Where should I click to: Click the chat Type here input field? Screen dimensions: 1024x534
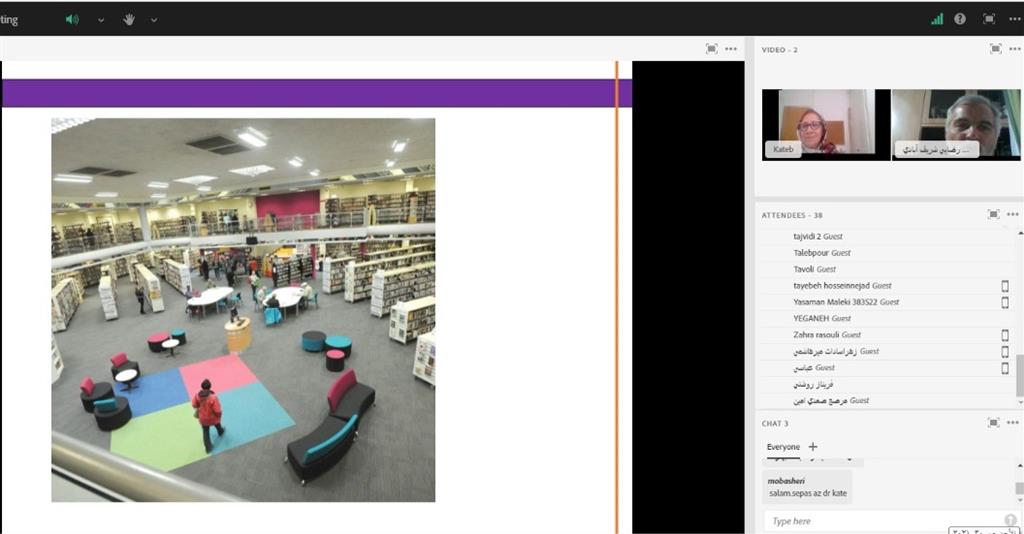882,521
